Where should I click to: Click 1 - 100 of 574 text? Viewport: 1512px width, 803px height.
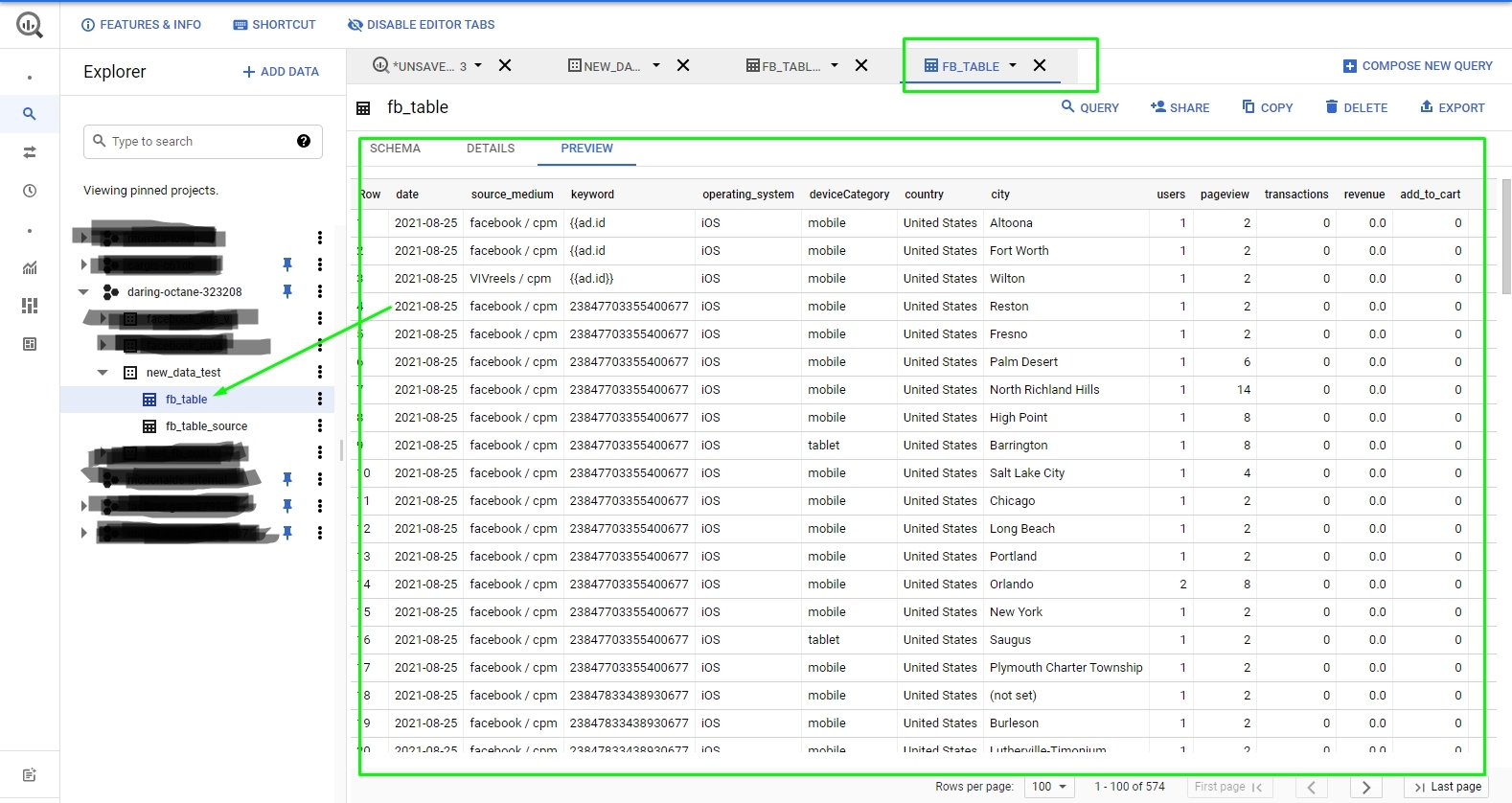pyautogui.click(x=1130, y=787)
